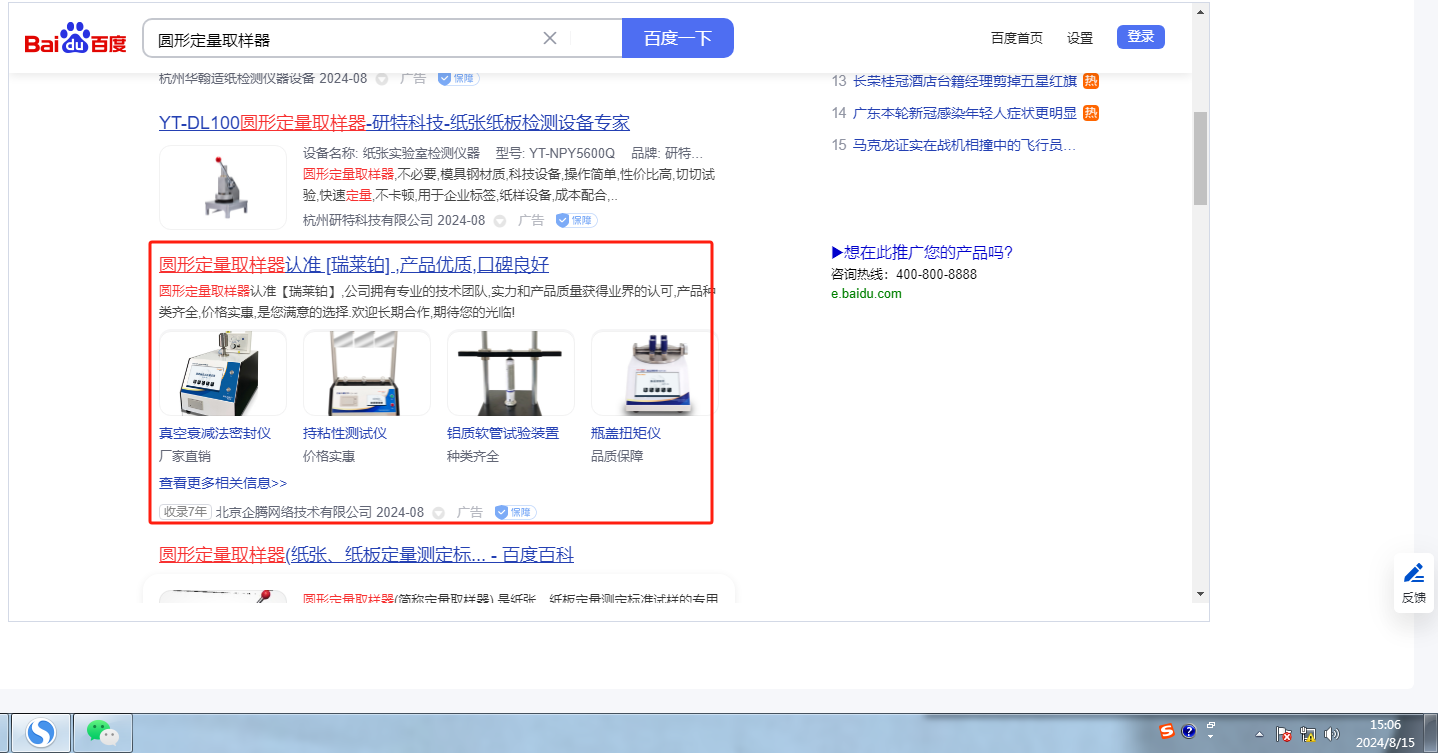Viewport: 1438px width, 753px height.
Task: Click the 热 badge on hot item 13
Action: tap(1091, 81)
